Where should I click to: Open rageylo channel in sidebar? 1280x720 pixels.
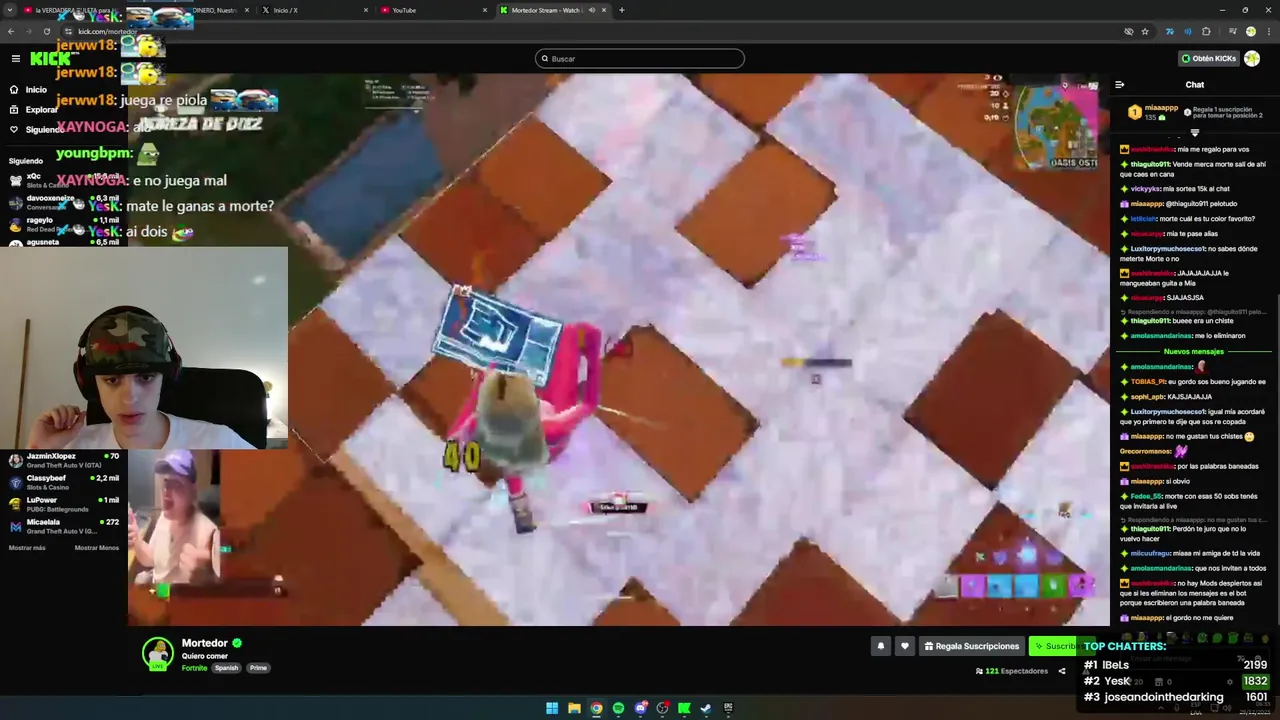(64, 223)
